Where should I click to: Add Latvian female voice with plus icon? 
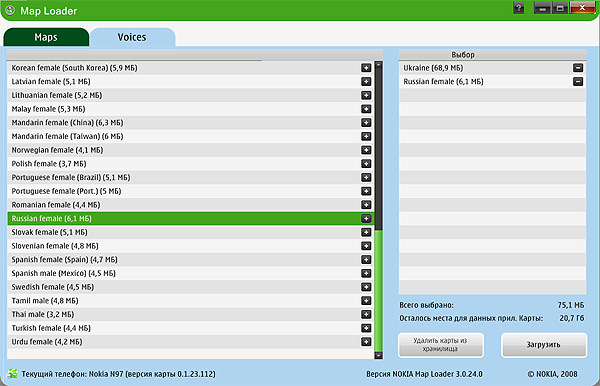[366, 81]
